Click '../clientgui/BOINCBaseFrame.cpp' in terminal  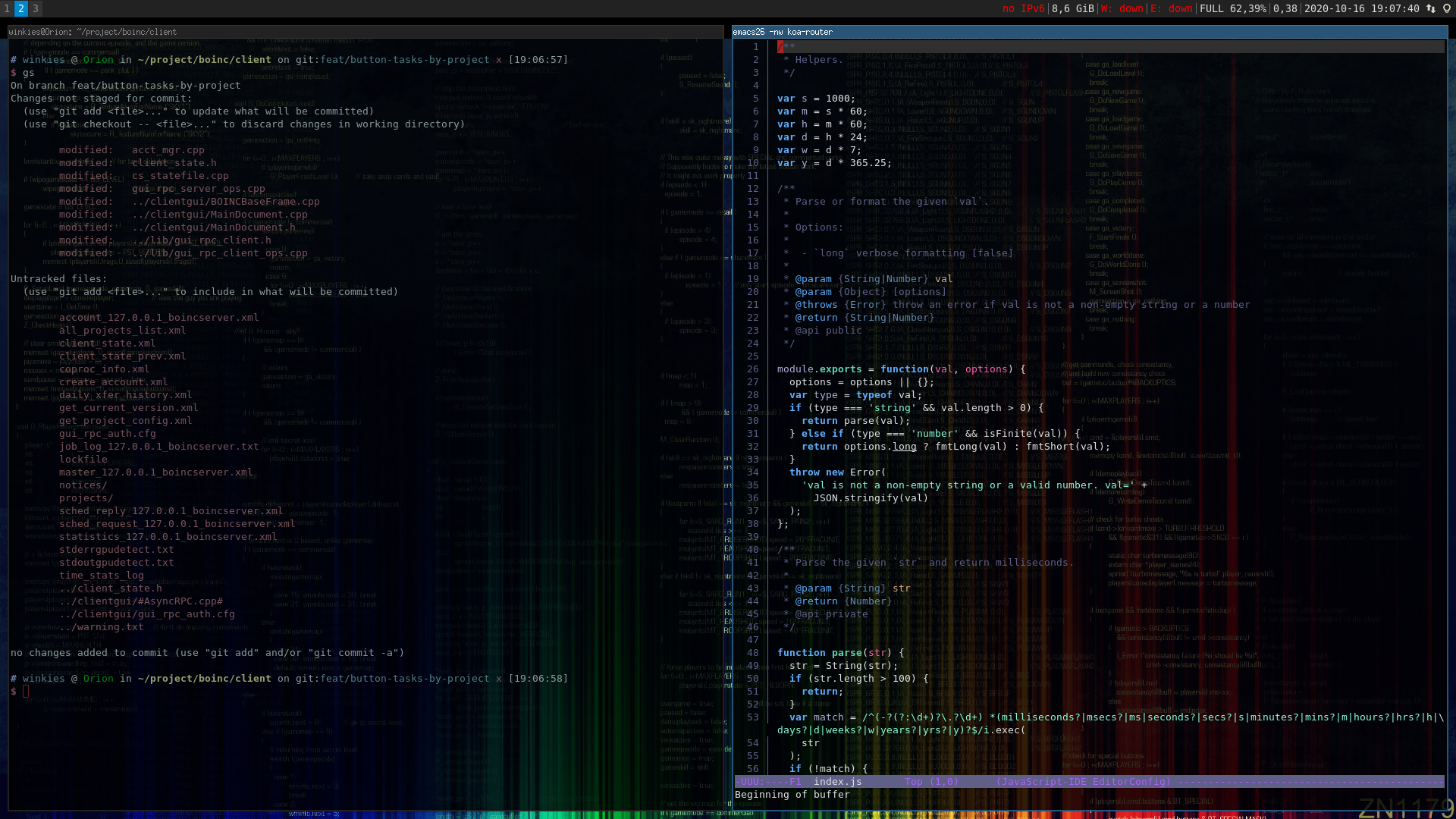[x=226, y=202]
